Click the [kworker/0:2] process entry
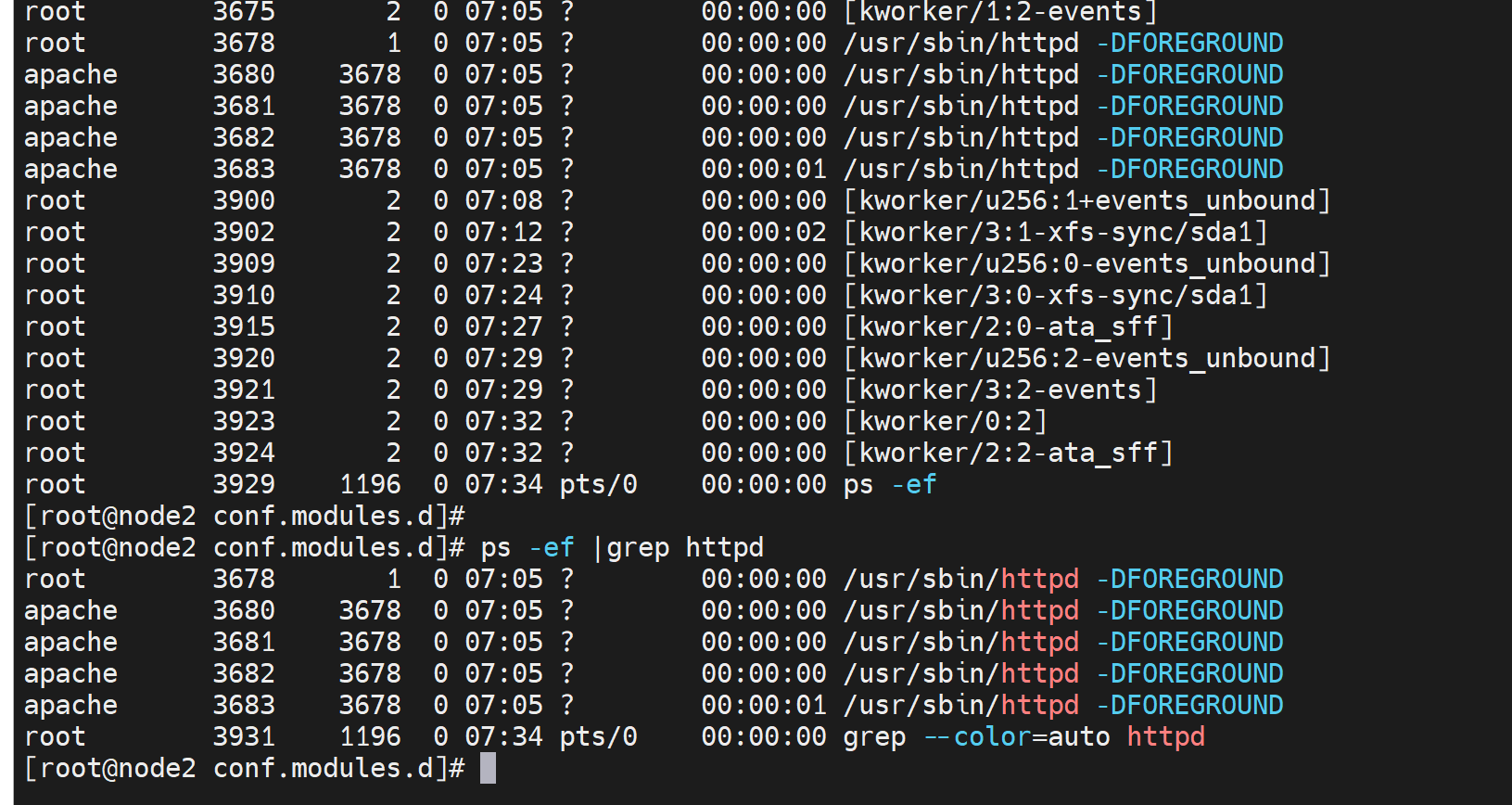The image size is (1512, 805). coord(945,422)
